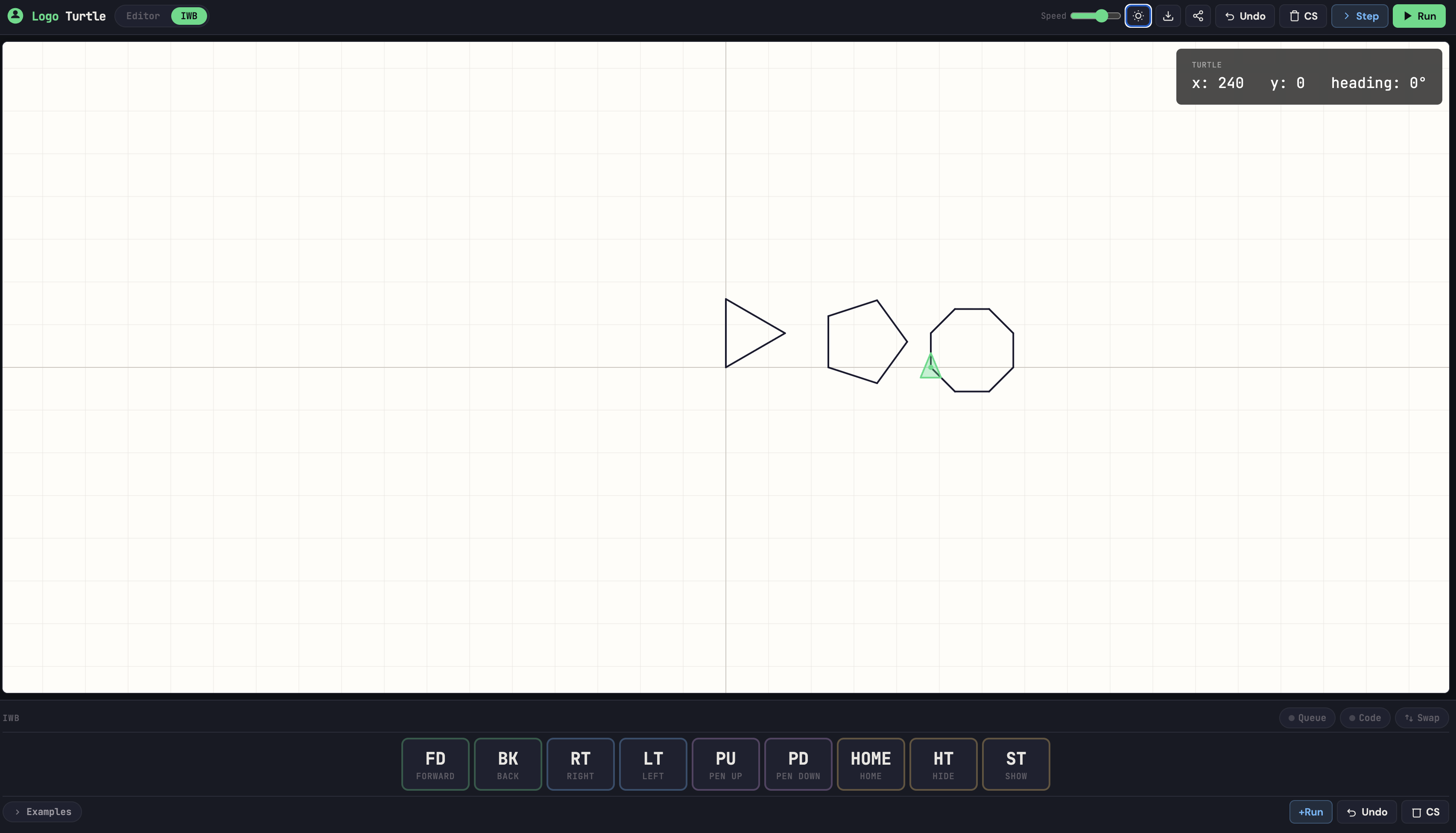The image size is (1456, 833).
Task: Open the download export option
Action: [x=1168, y=15]
